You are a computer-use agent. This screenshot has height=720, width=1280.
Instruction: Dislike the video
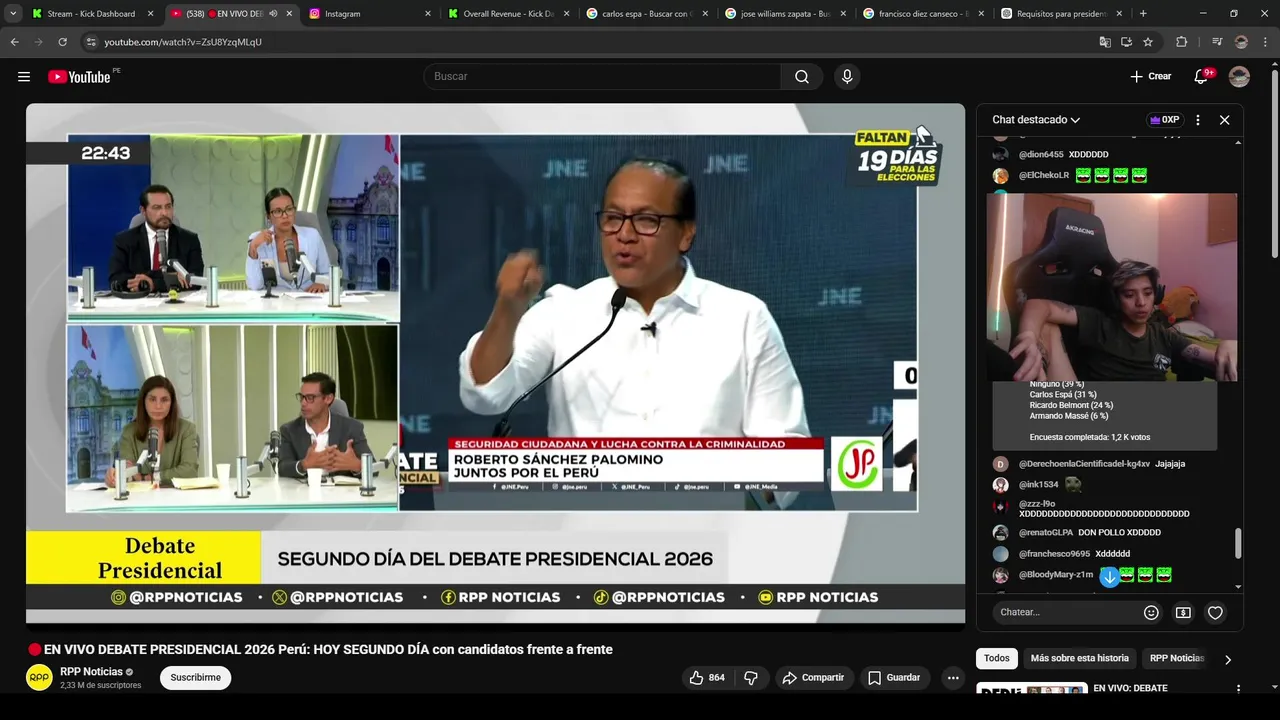pos(751,678)
